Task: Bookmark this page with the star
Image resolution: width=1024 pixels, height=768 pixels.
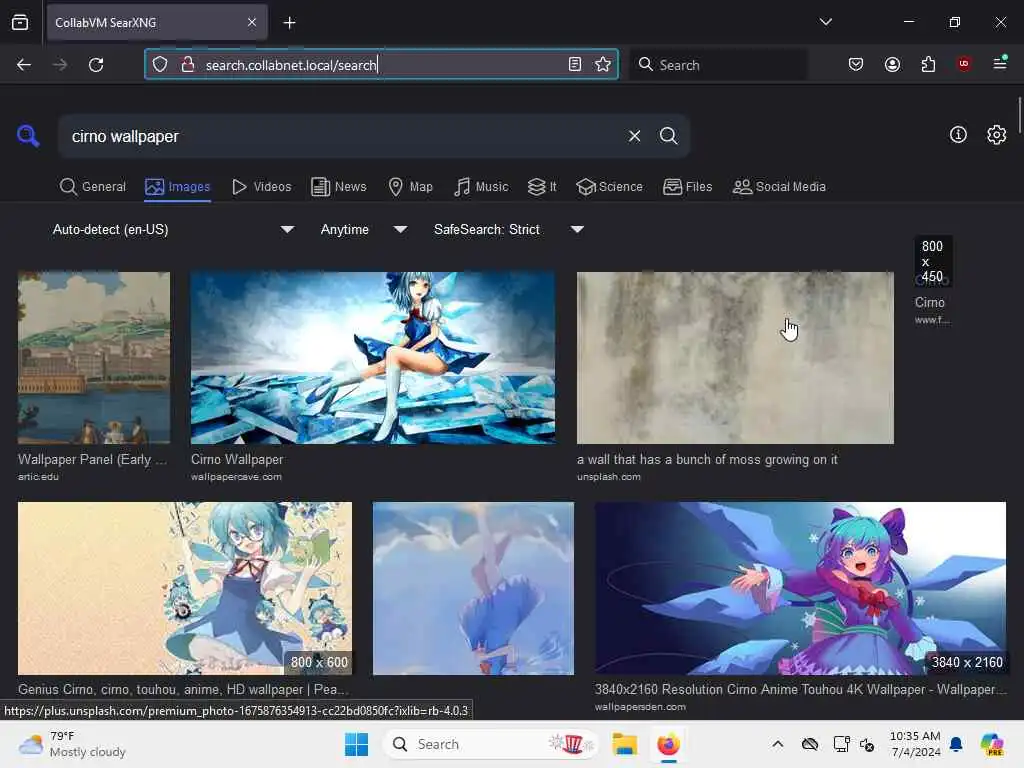Action: tap(603, 64)
